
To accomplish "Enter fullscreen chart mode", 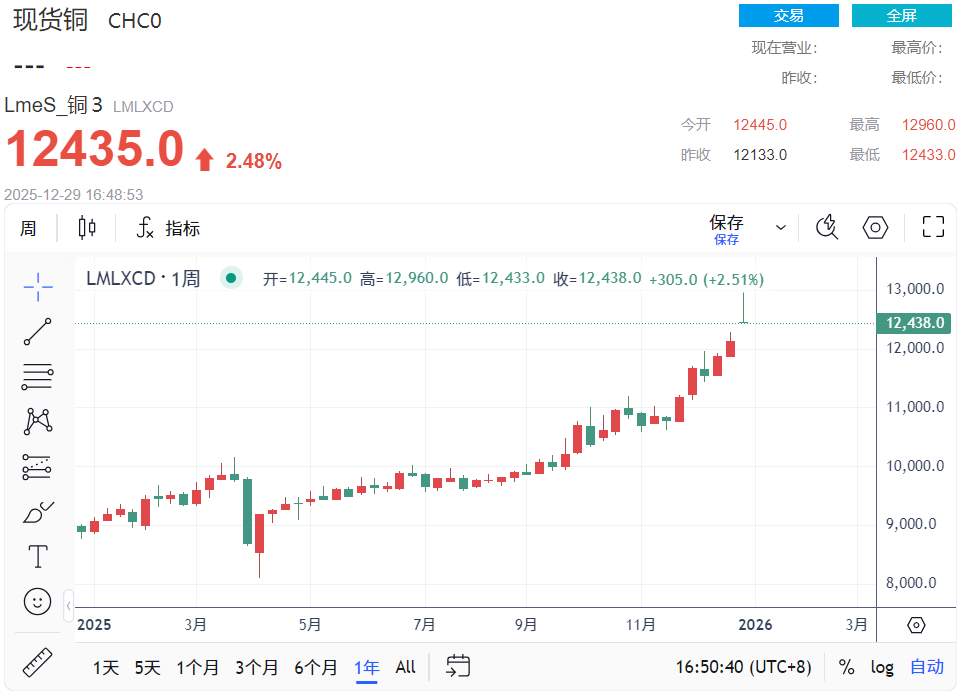I will [x=933, y=228].
